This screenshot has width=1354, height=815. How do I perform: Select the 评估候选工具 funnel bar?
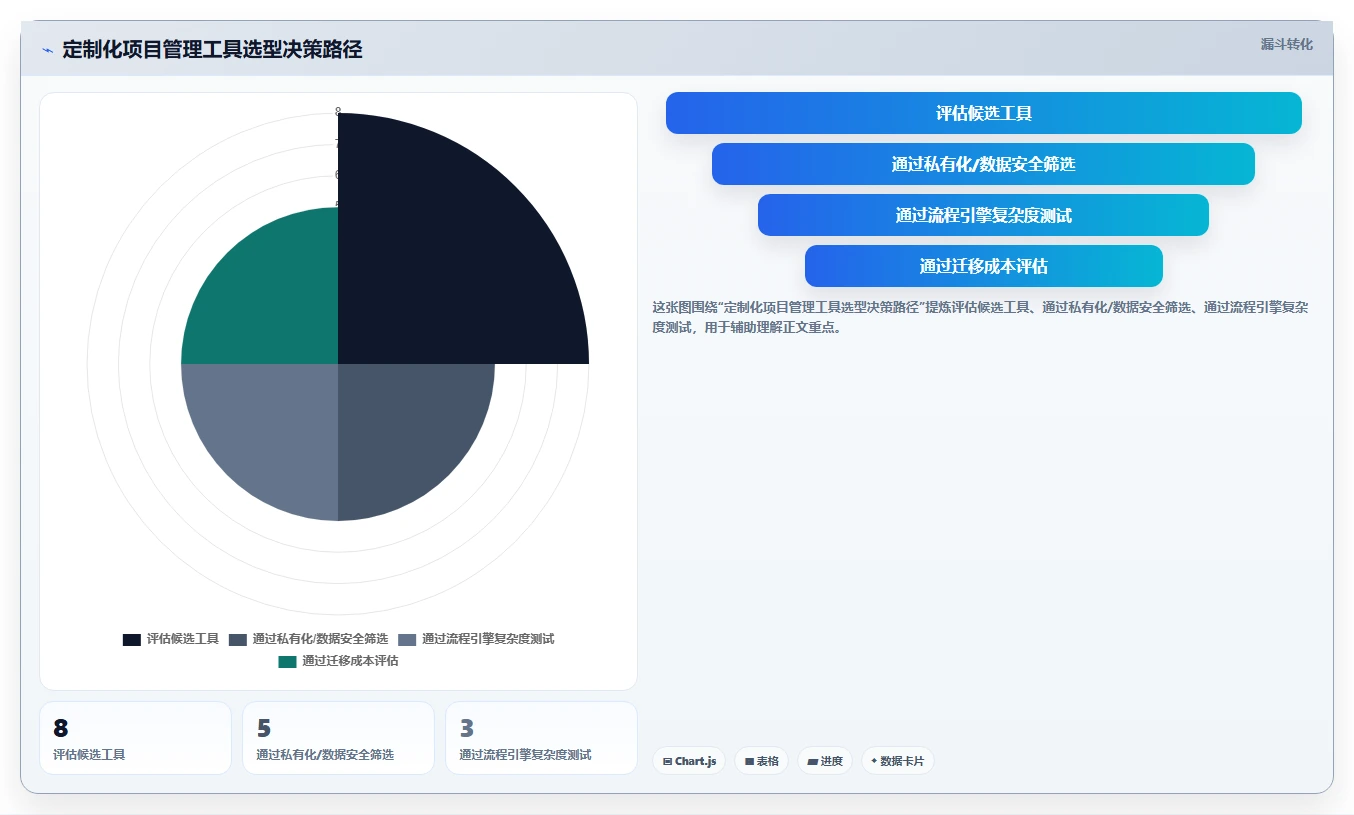click(x=984, y=113)
